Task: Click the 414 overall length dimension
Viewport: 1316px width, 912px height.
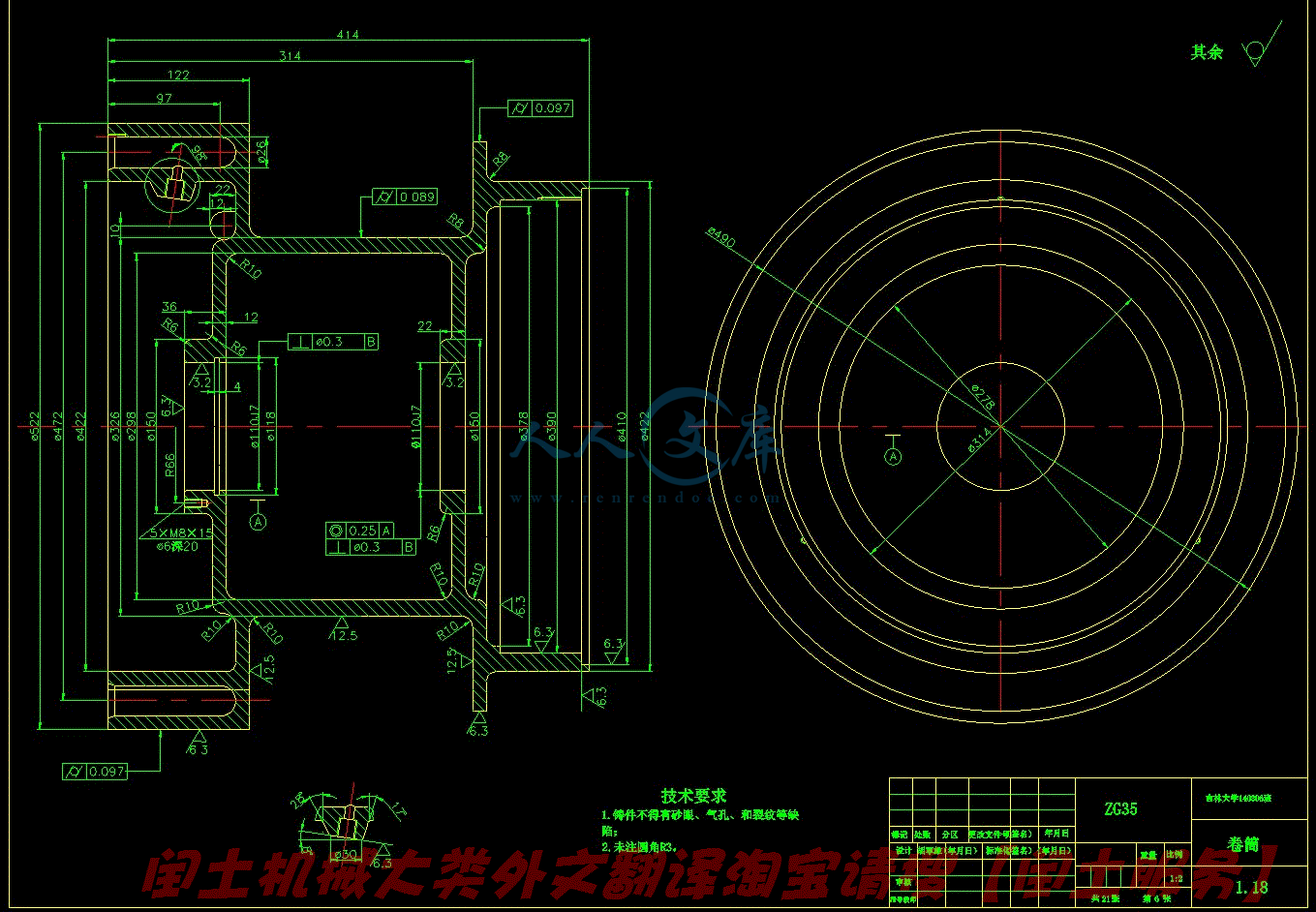Action: (348, 35)
